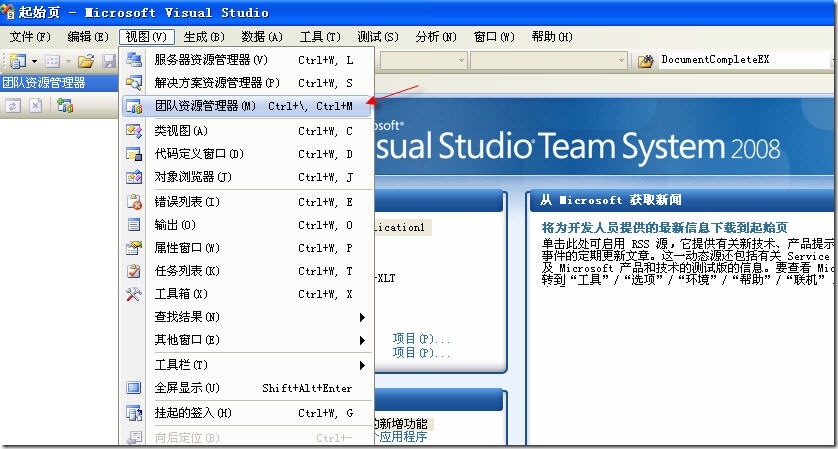Screen dimensions: 838x449
Task: Open the 帮助(H) menu
Action: point(552,37)
